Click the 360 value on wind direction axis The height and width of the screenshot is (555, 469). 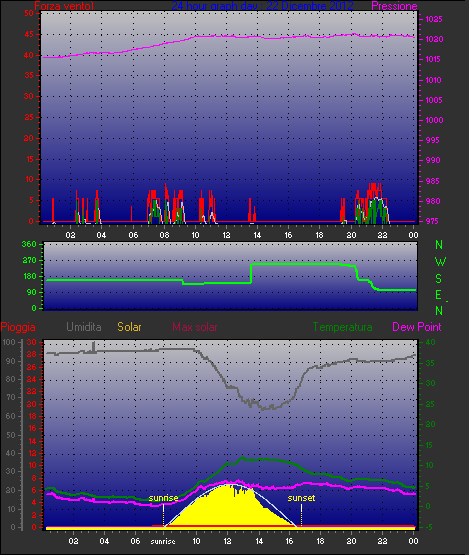click(29, 244)
